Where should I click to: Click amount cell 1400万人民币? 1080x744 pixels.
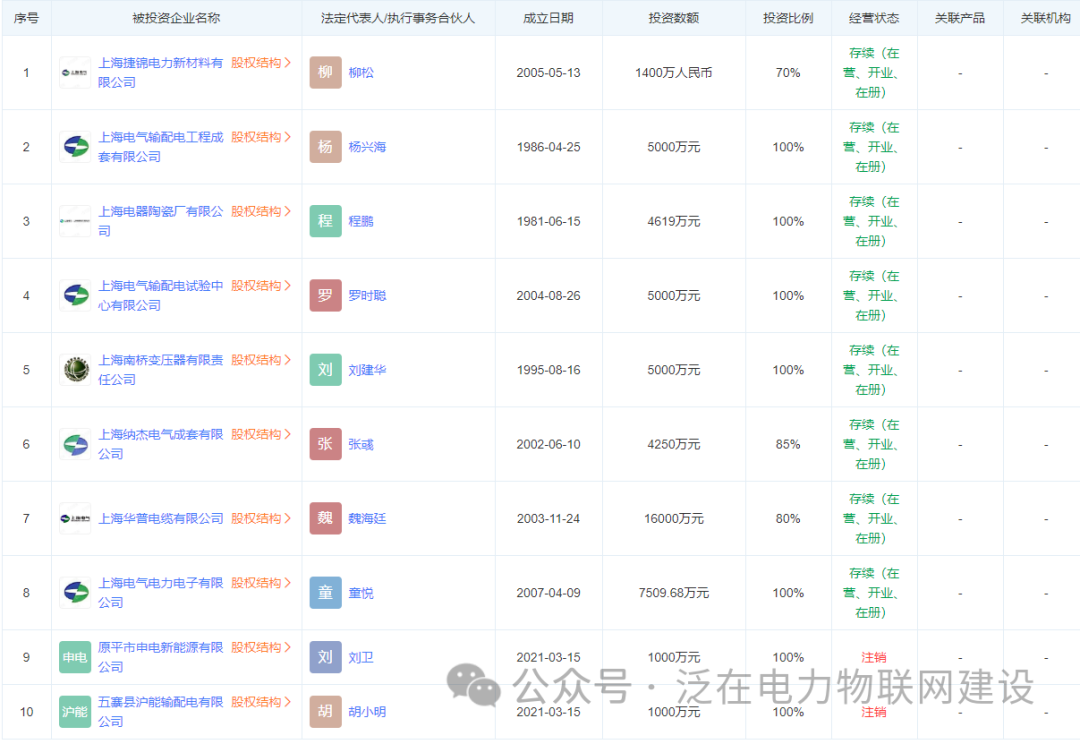coord(674,72)
